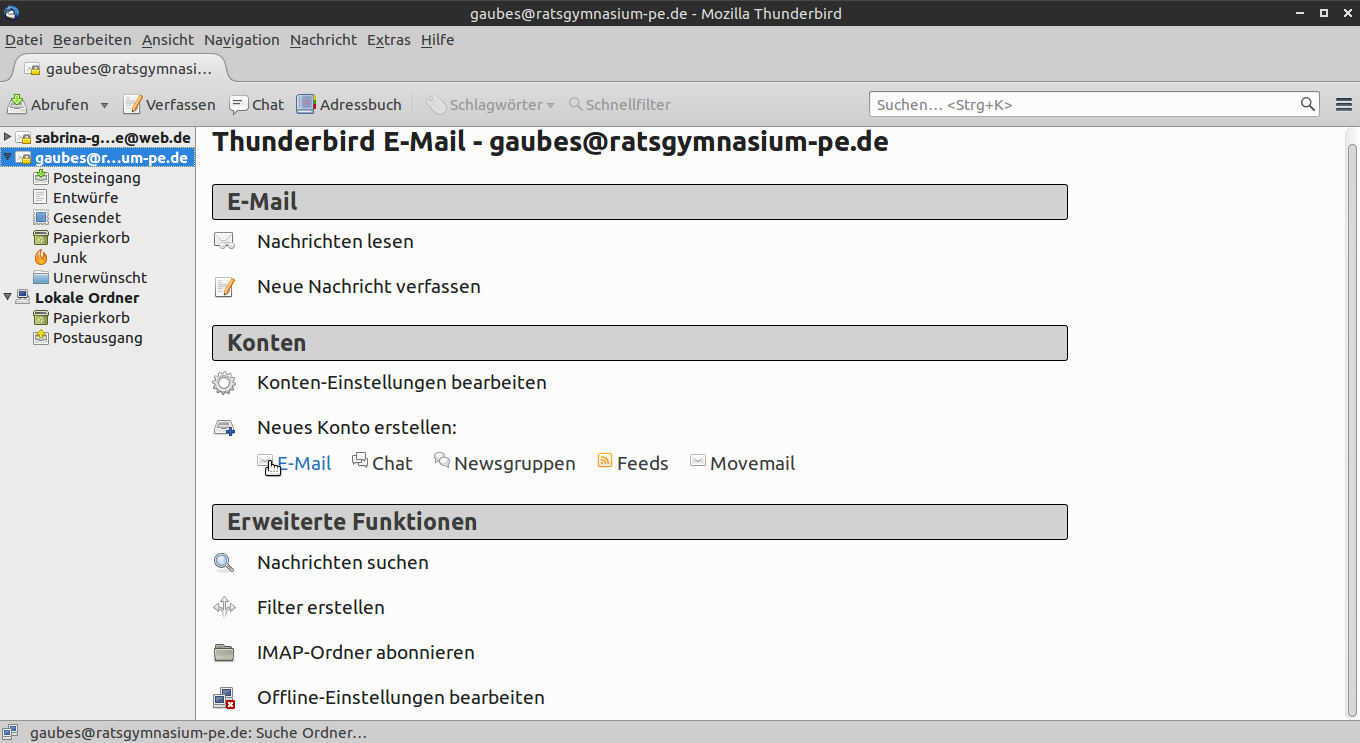The image size is (1360, 743).
Task: Open the Abrufen dropdown arrow
Action: pos(104,105)
